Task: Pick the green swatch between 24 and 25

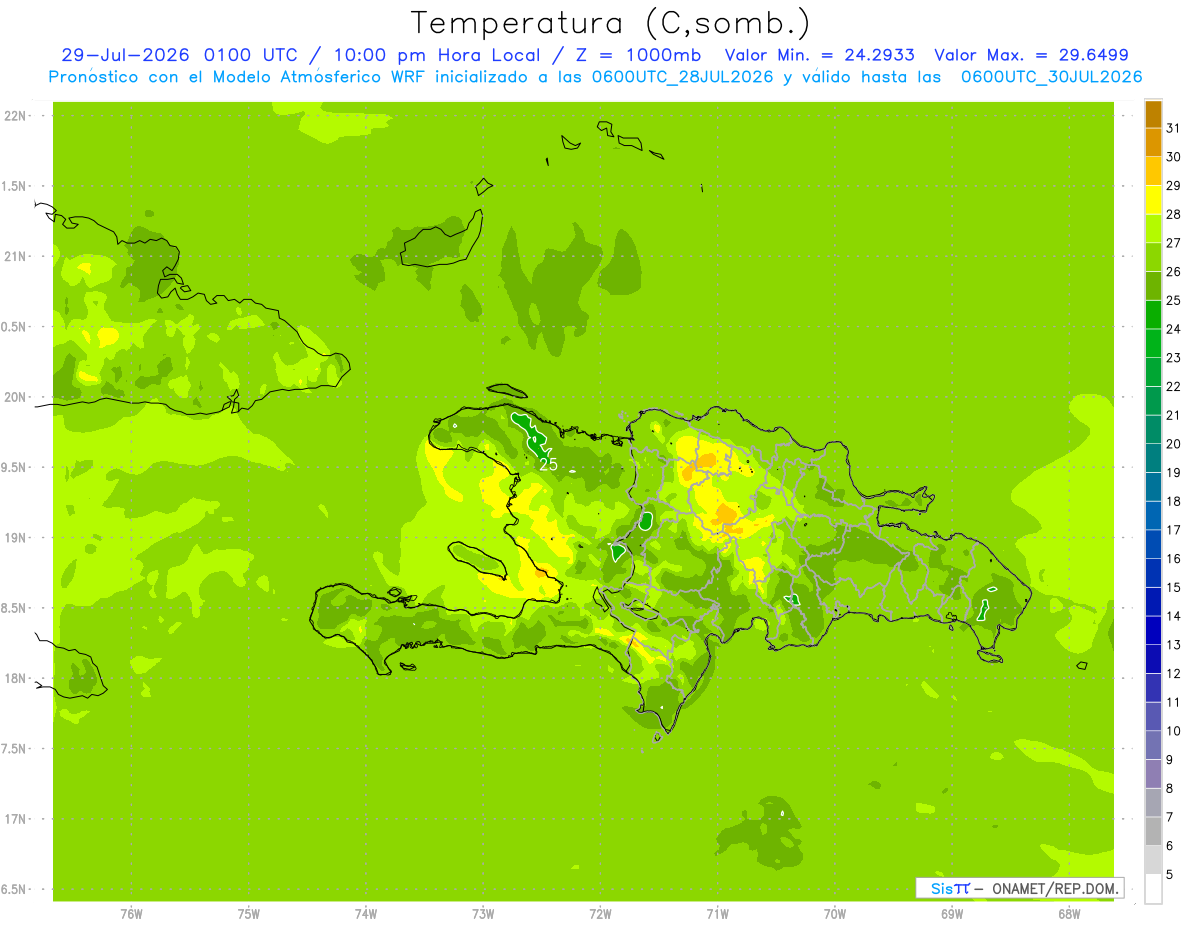Action: pos(1153,315)
